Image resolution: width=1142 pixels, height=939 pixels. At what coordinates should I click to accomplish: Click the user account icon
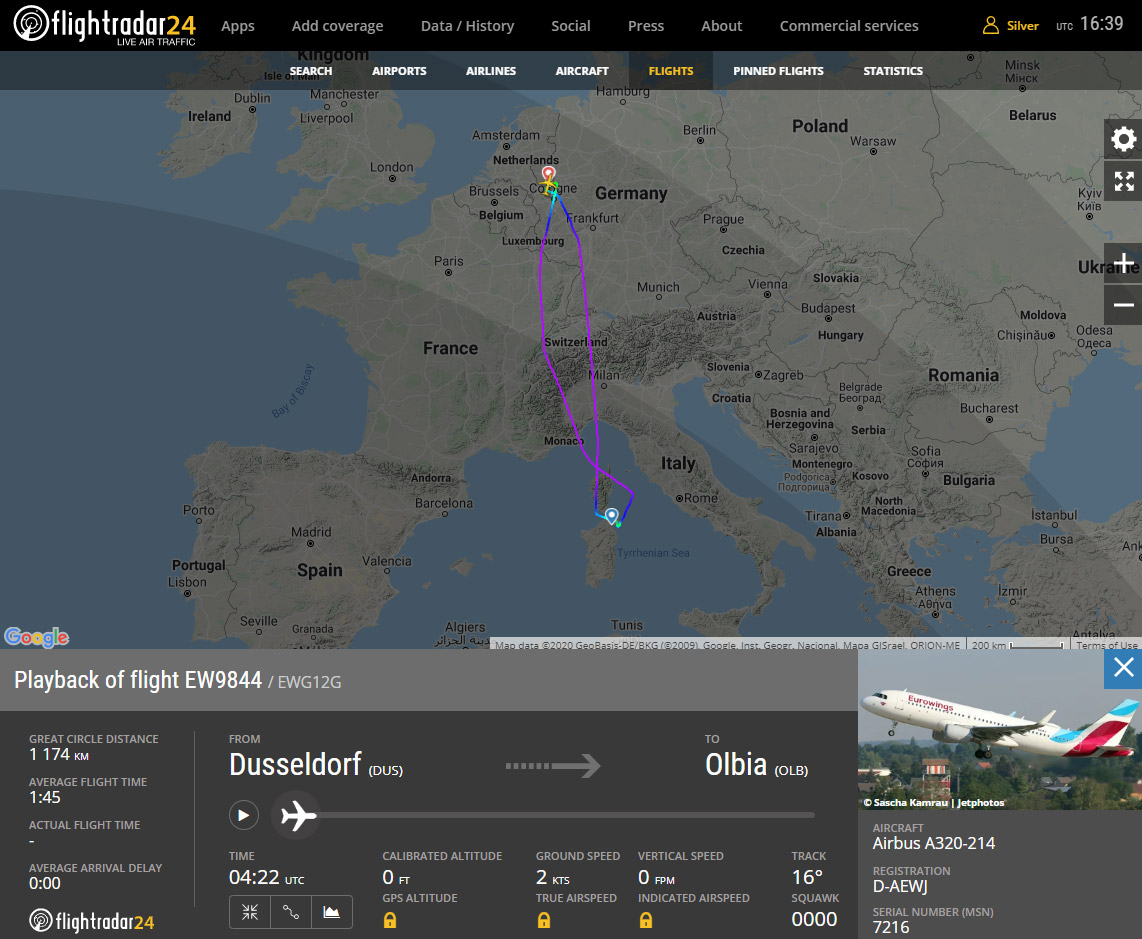pos(991,25)
